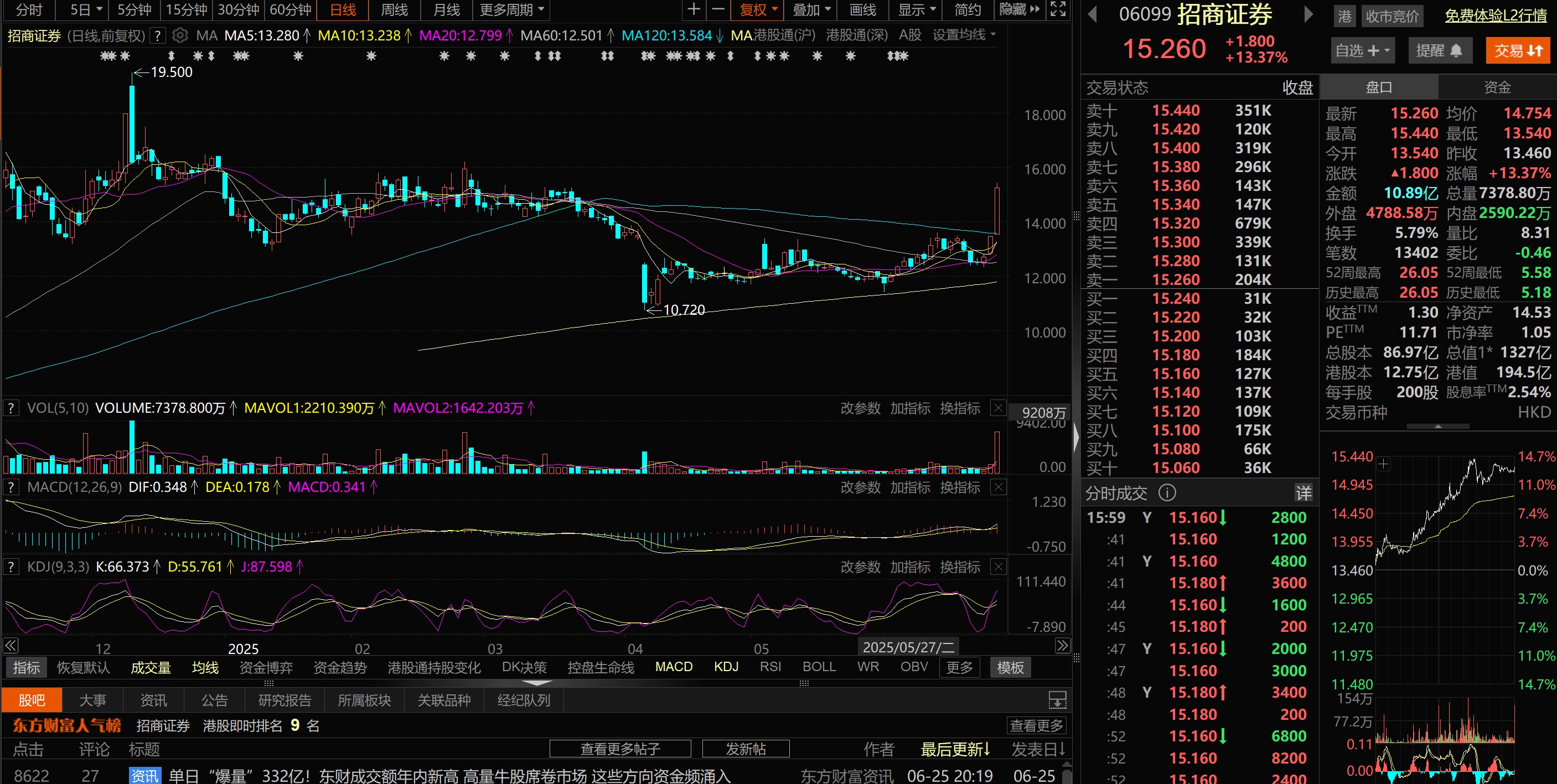Collapse right panel splitter arrow

coord(1076,439)
